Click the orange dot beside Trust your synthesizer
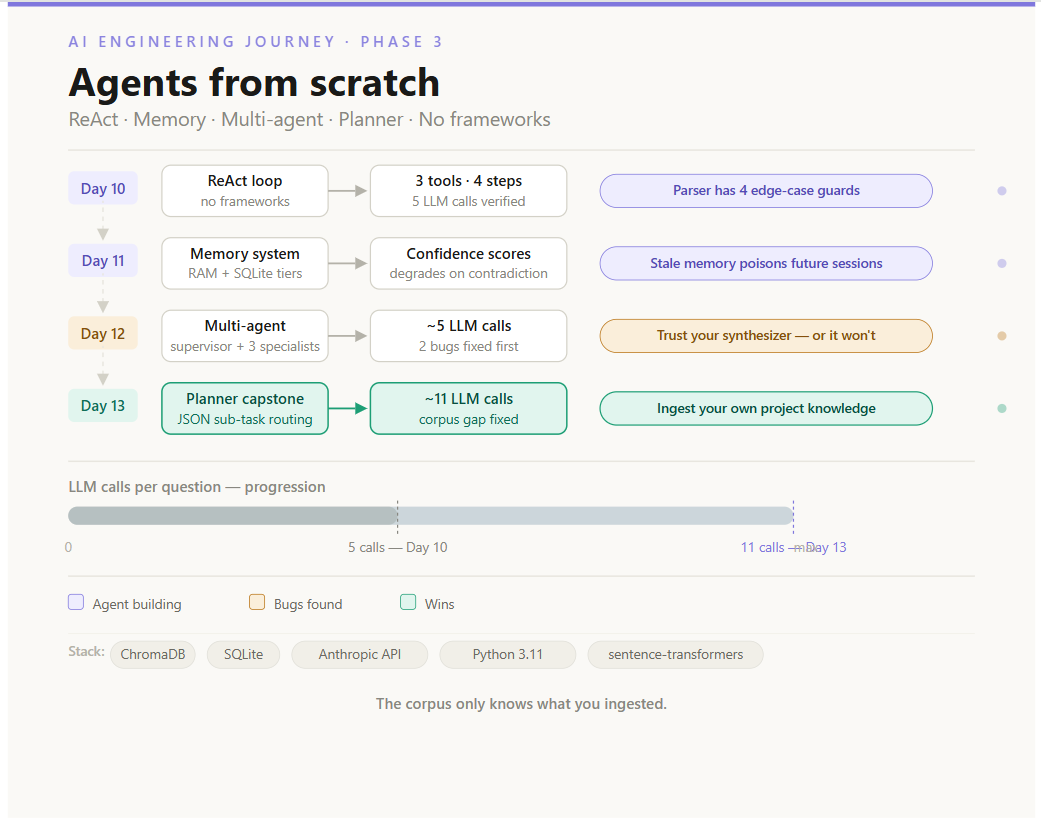 [x=1002, y=336]
